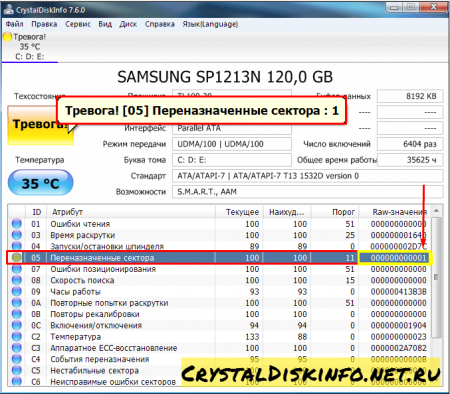450x394 pixels.
Task: Open the Диск menu
Action: pos(128,24)
